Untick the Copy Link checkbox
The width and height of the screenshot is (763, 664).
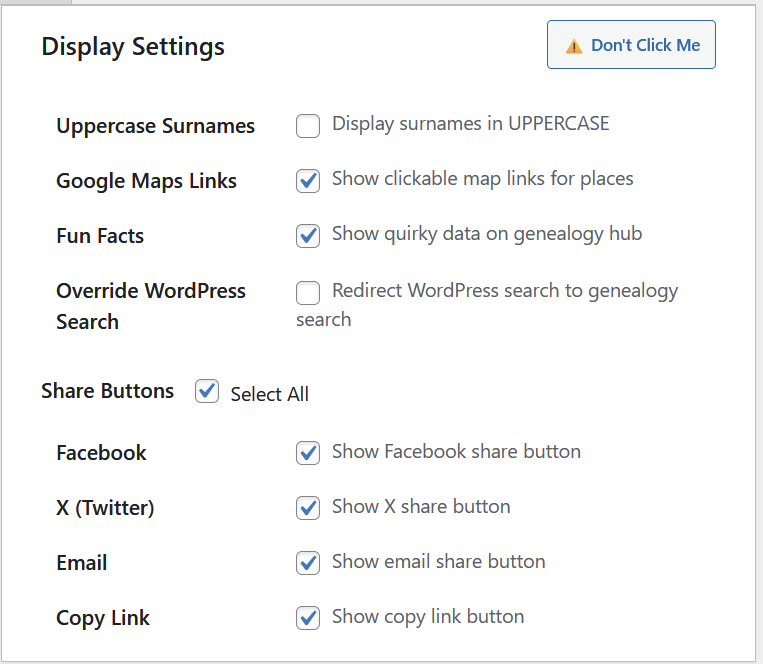pos(308,618)
